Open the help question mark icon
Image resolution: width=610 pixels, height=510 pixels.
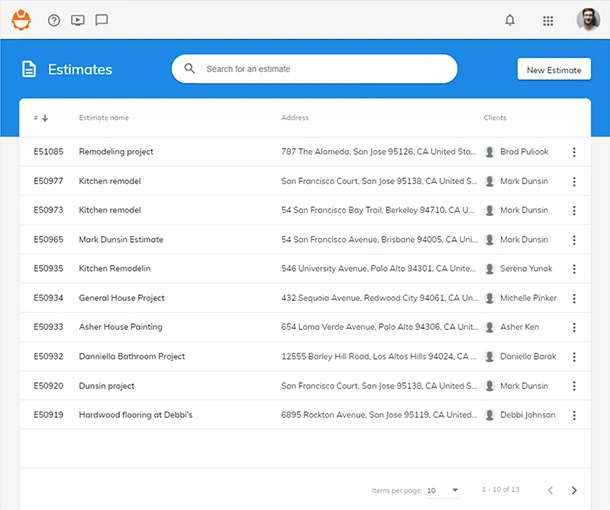click(54, 20)
